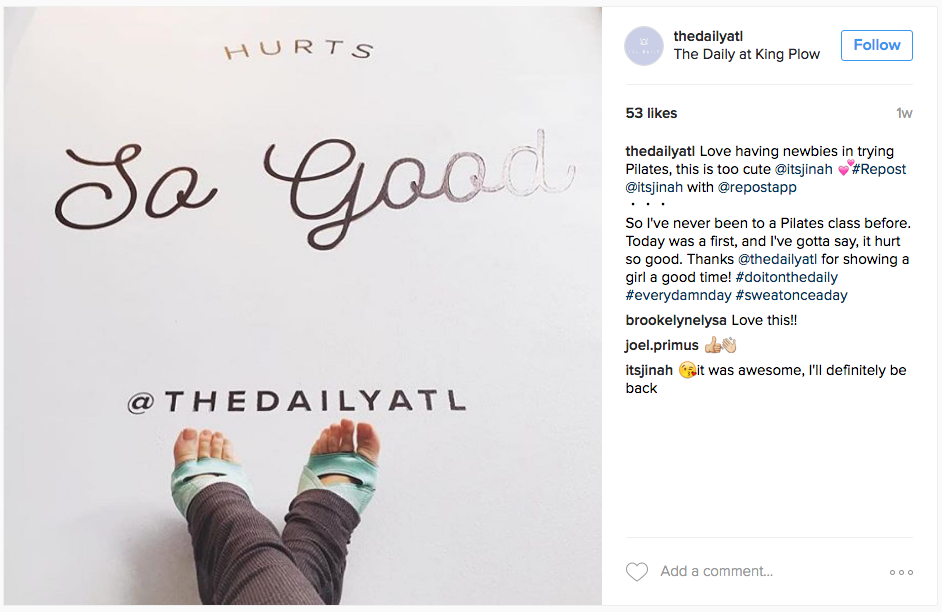The height and width of the screenshot is (612, 942).
Task: Click the Hurts So Good post photo
Action: 303,306
